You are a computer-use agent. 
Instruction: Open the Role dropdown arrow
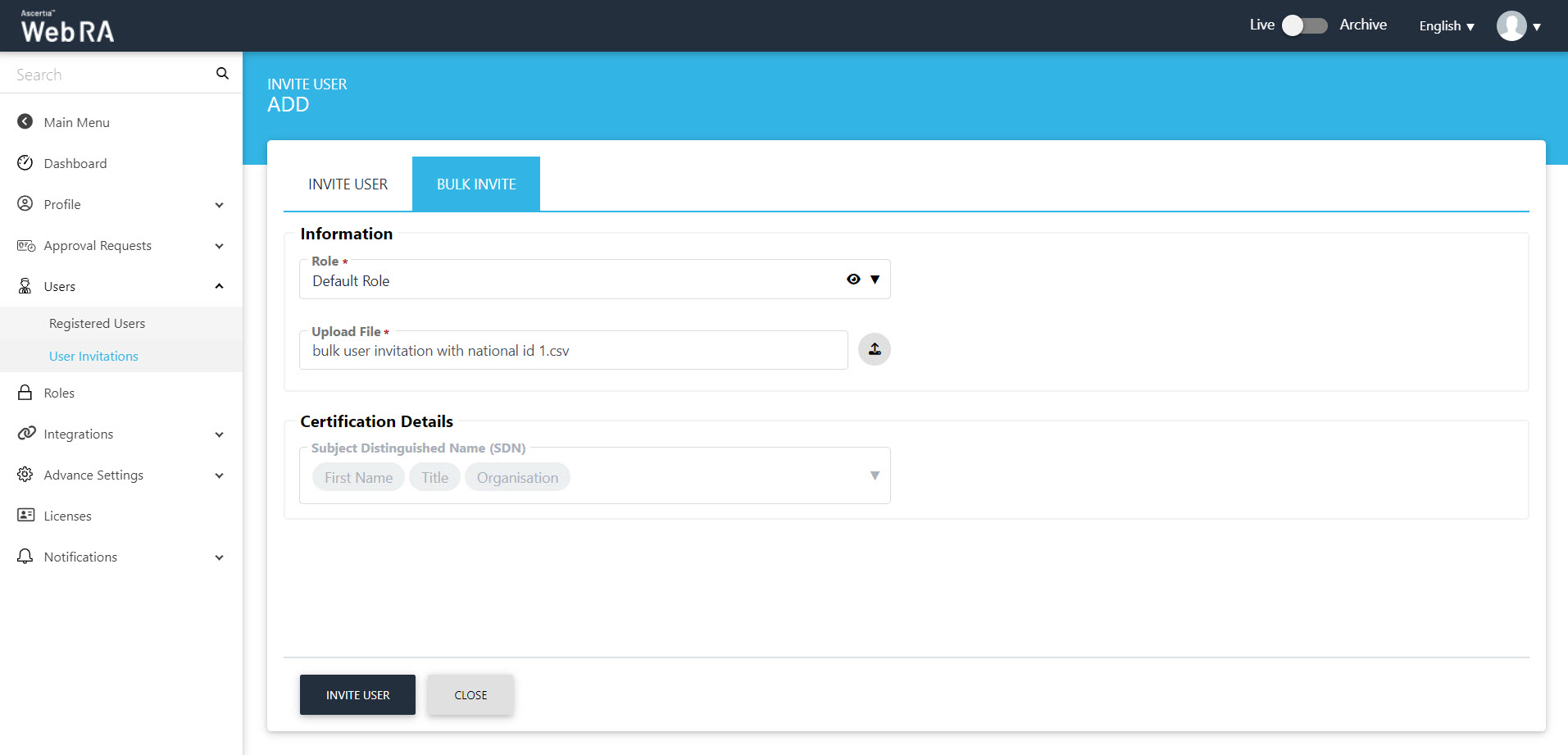point(875,280)
